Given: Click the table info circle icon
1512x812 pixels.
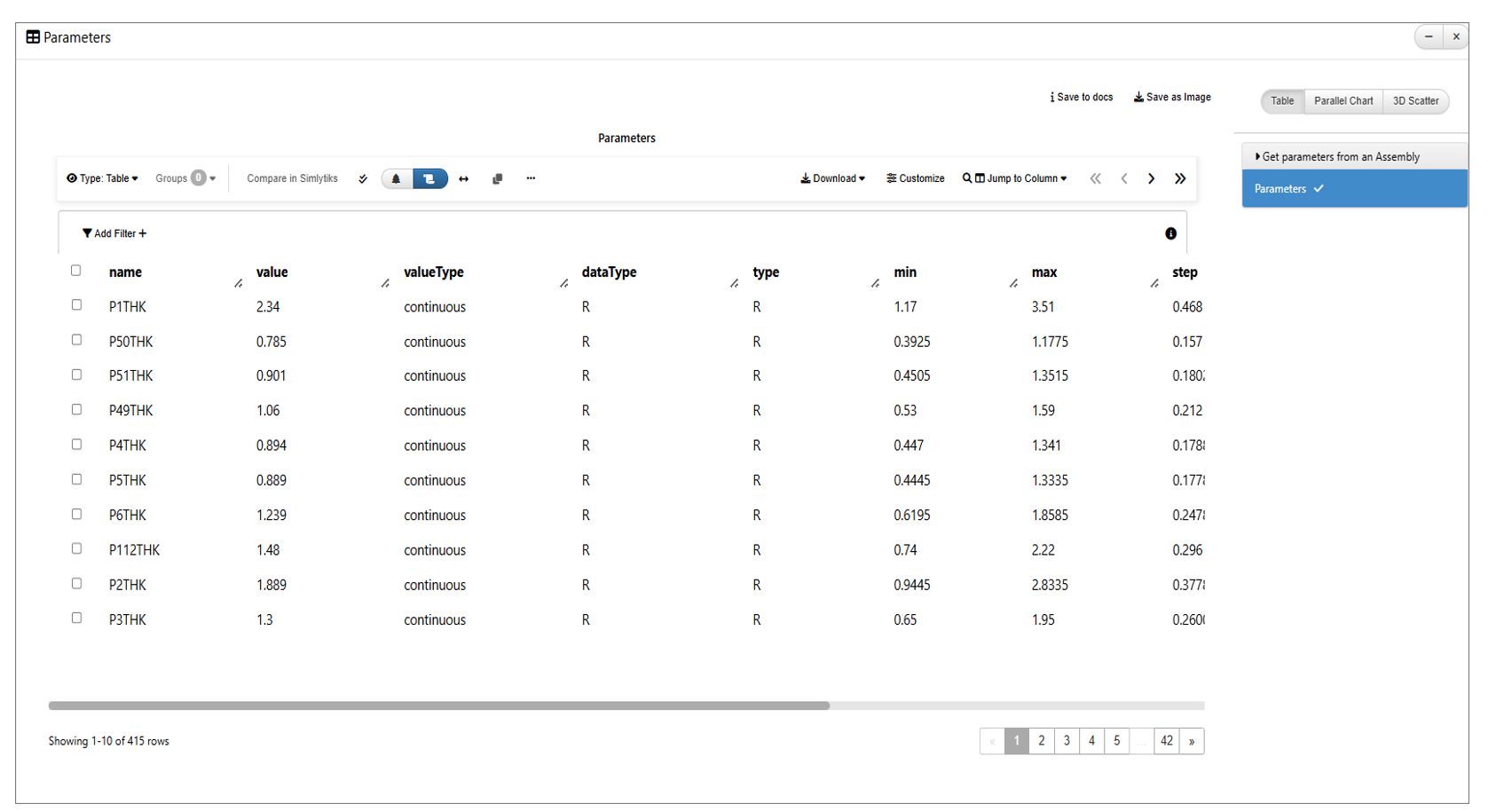Looking at the screenshot, I should 1170,233.
